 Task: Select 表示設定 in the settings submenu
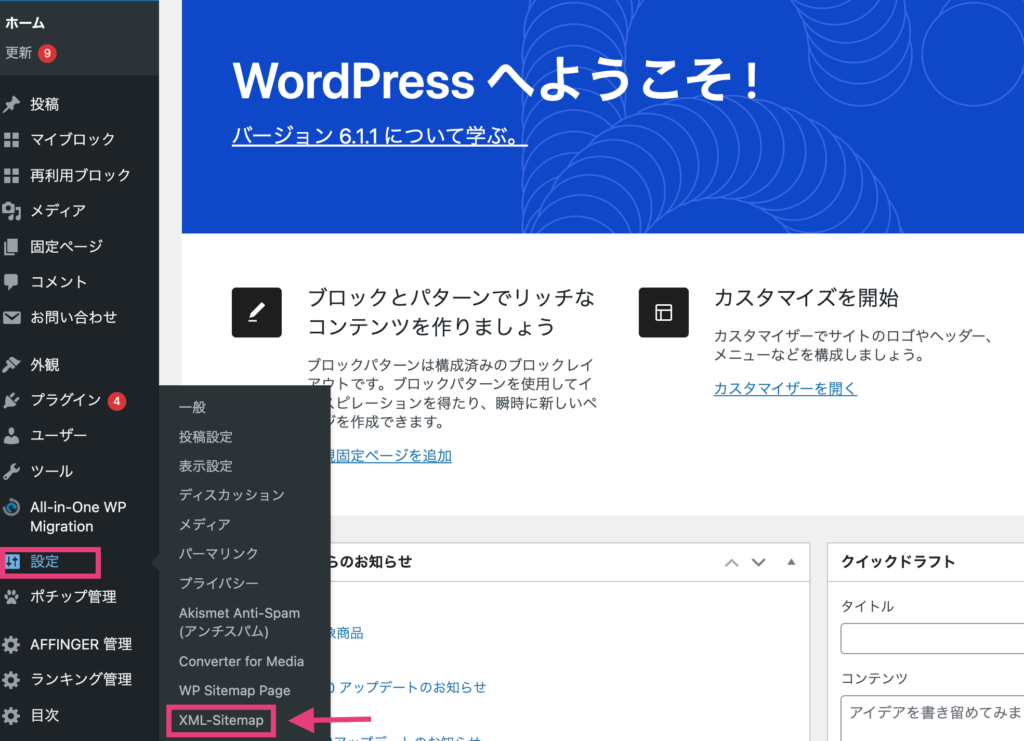coord(206,466)
